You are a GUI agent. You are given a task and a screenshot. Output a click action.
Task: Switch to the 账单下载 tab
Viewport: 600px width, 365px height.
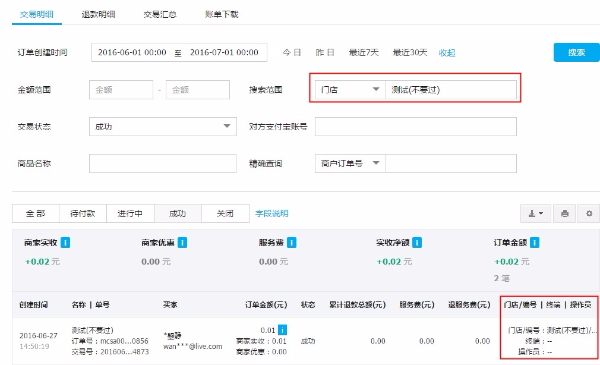tap(222, 15)
